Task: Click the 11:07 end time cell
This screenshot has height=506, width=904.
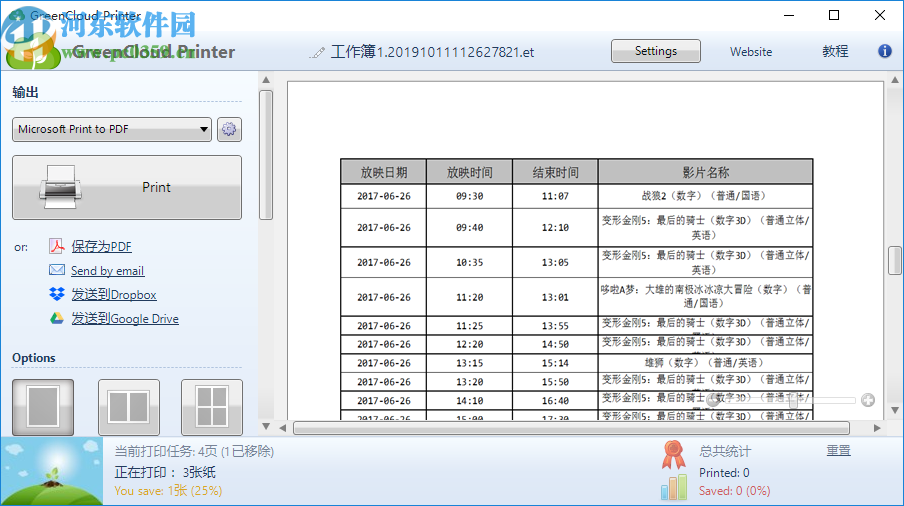Action: (x=555, y=196)
